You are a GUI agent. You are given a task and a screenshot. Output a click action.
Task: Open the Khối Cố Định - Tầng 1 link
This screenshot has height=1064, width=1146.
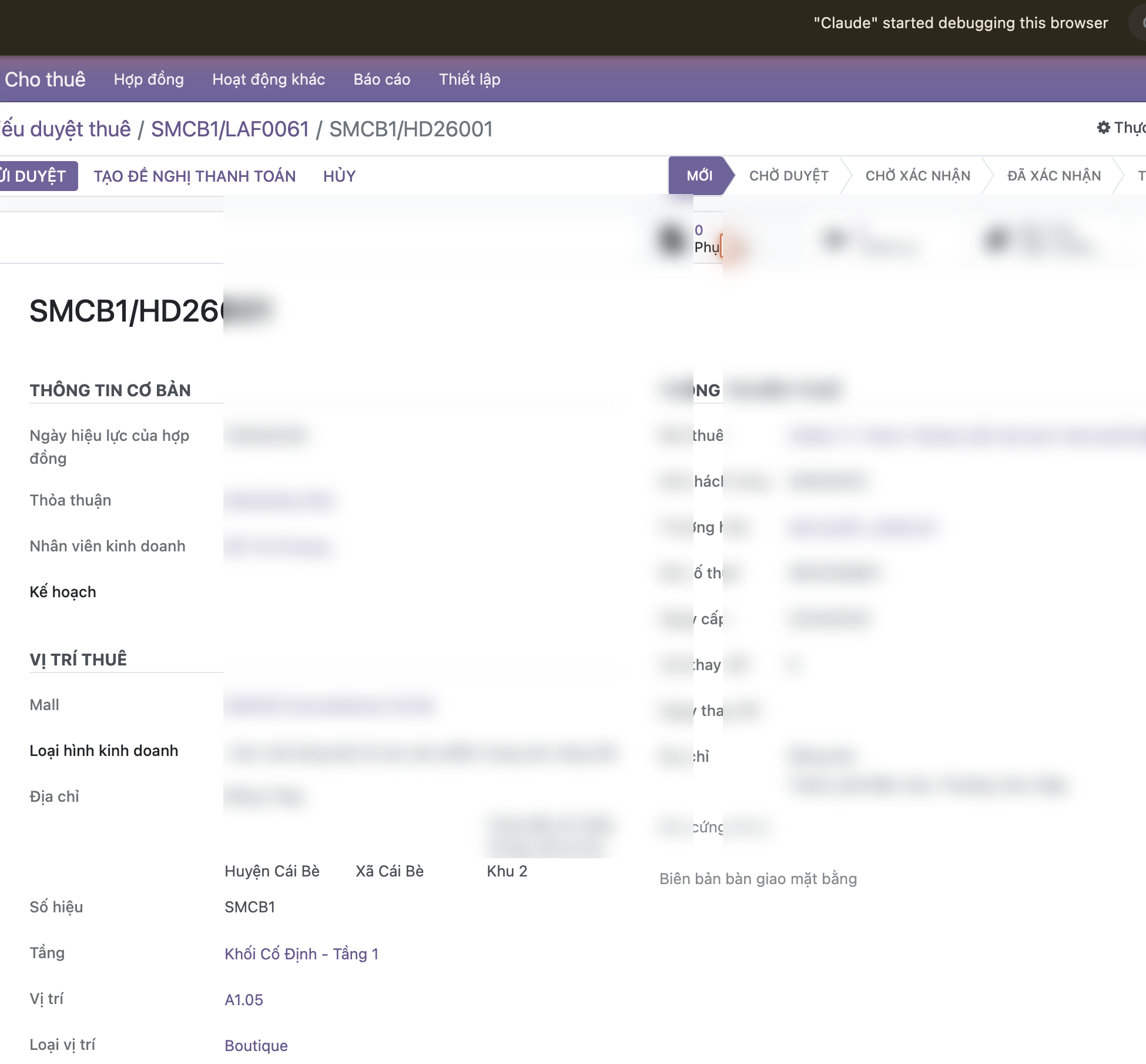click(301, 953)
